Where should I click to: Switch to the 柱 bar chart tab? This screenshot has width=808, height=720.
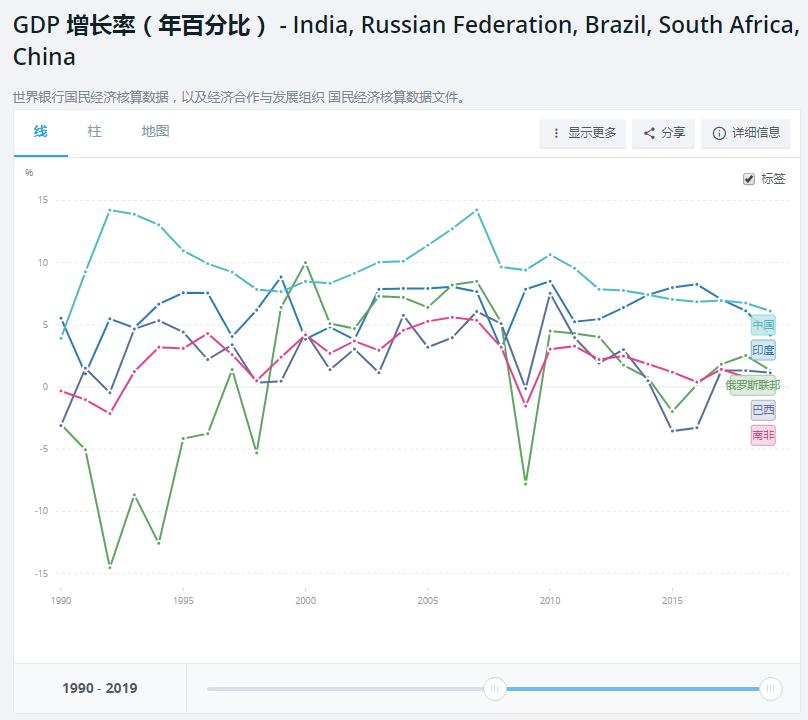tap(94, 131)
